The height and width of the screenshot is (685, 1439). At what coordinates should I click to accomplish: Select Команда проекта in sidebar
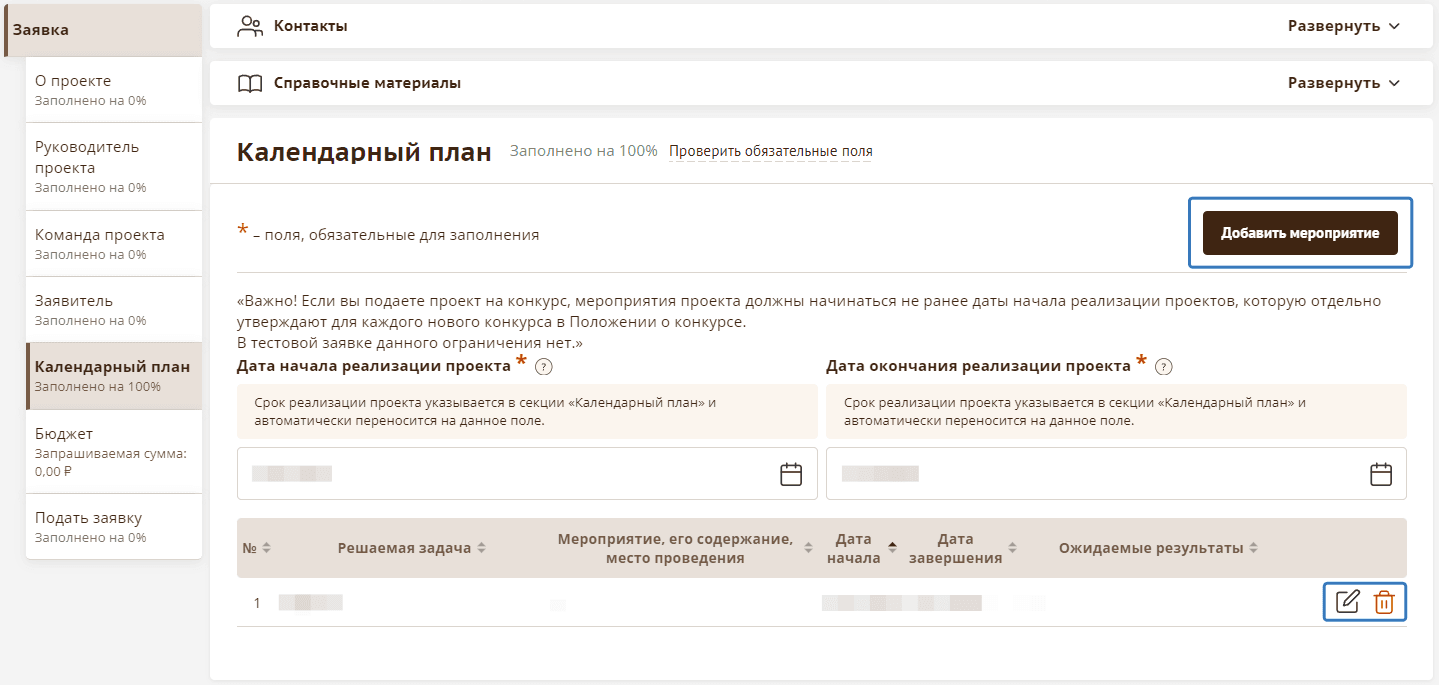point(113,243)
